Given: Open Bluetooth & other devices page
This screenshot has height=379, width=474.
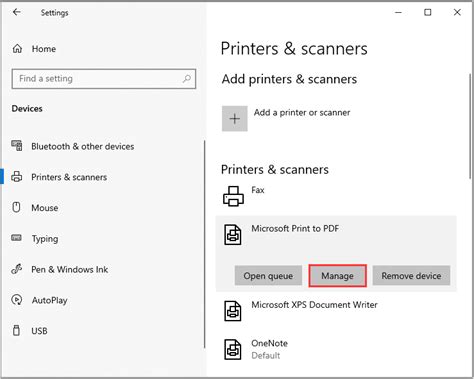Looking at the screenshot, I should tap(83, 146).
